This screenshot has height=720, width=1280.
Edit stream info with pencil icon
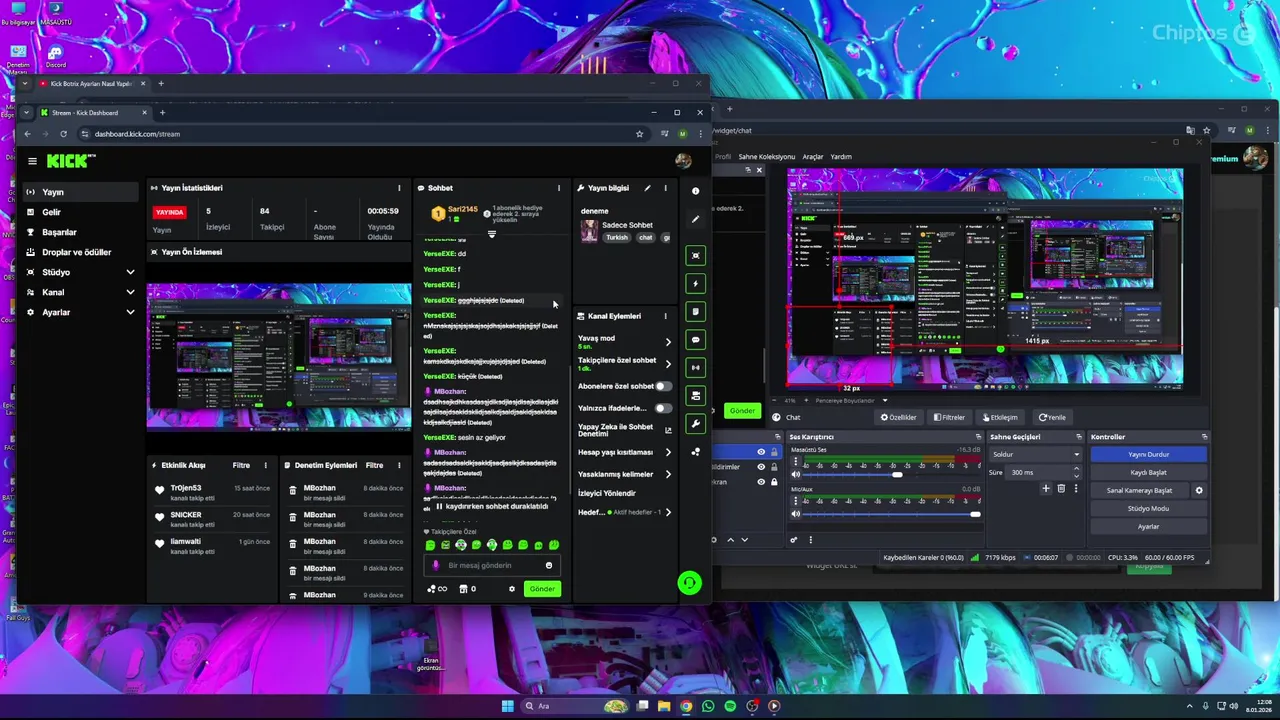click(647, 188)
